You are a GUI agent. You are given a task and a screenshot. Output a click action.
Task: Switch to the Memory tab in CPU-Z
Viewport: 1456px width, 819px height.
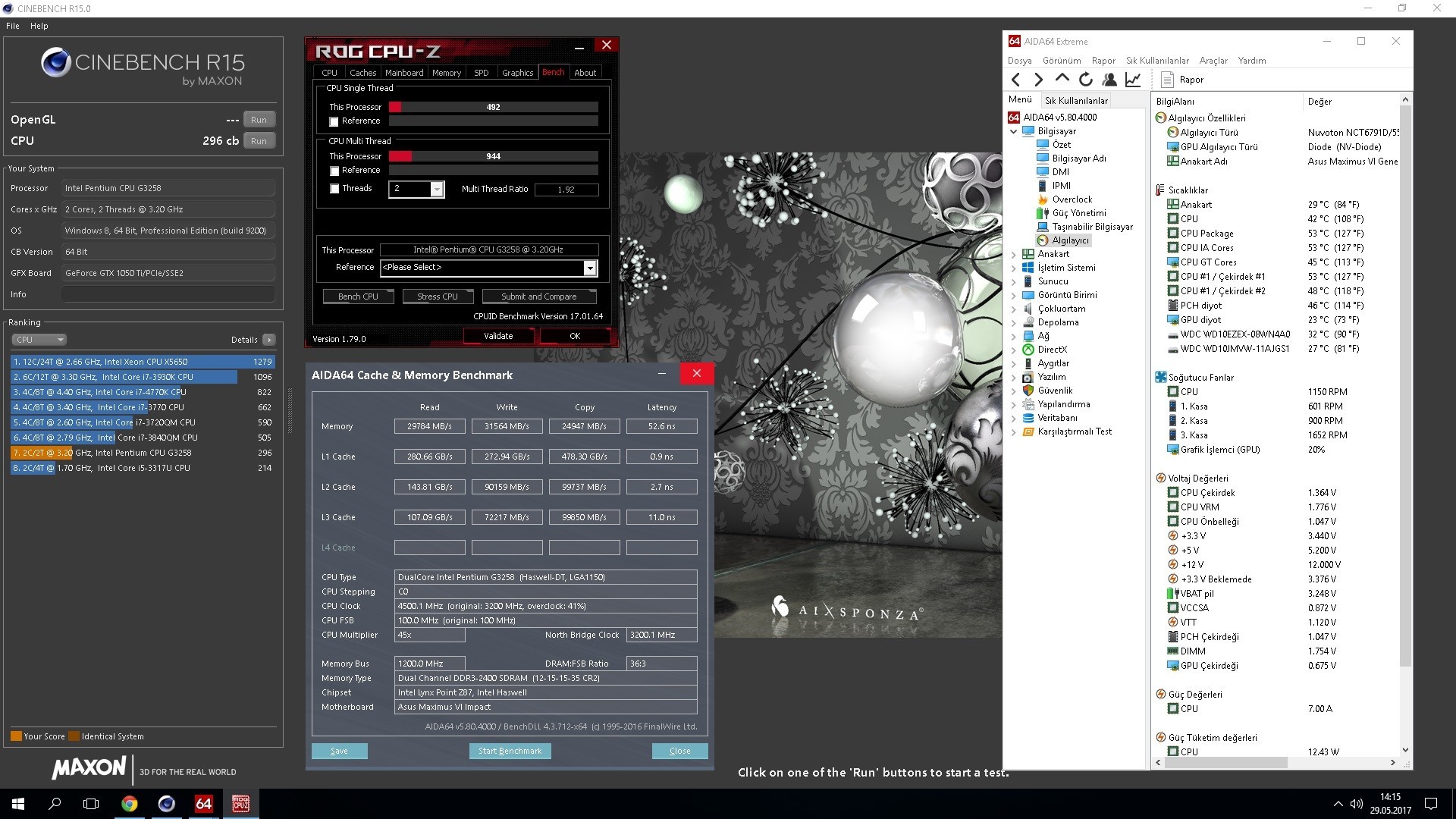click(447, 73)
